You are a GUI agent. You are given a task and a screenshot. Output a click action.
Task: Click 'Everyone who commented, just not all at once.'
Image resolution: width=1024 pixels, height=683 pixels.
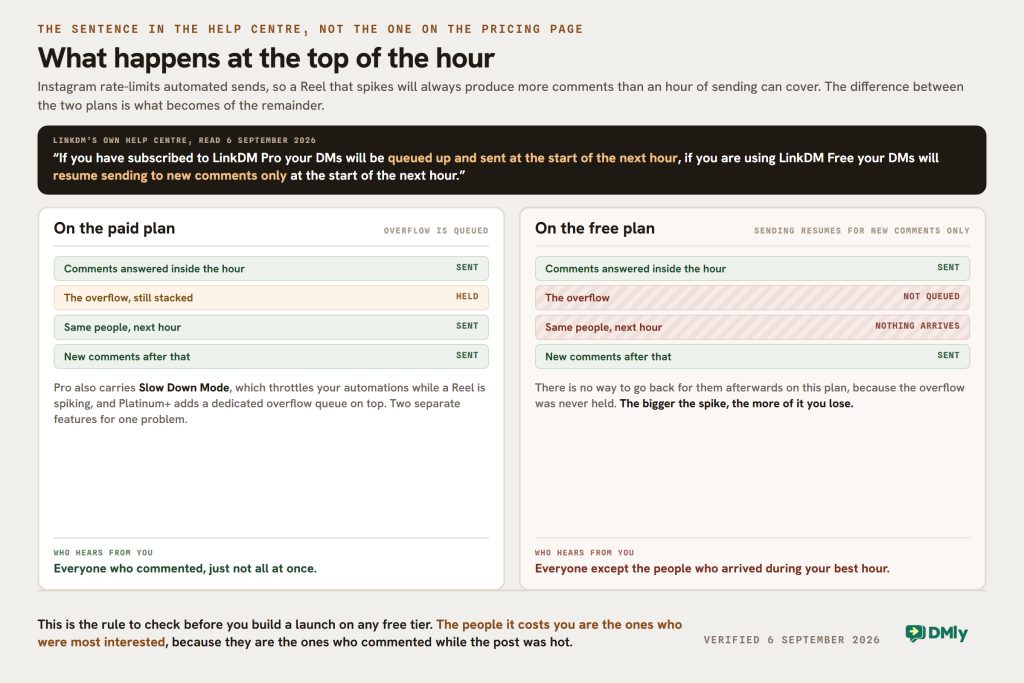(x=185, y=569)
